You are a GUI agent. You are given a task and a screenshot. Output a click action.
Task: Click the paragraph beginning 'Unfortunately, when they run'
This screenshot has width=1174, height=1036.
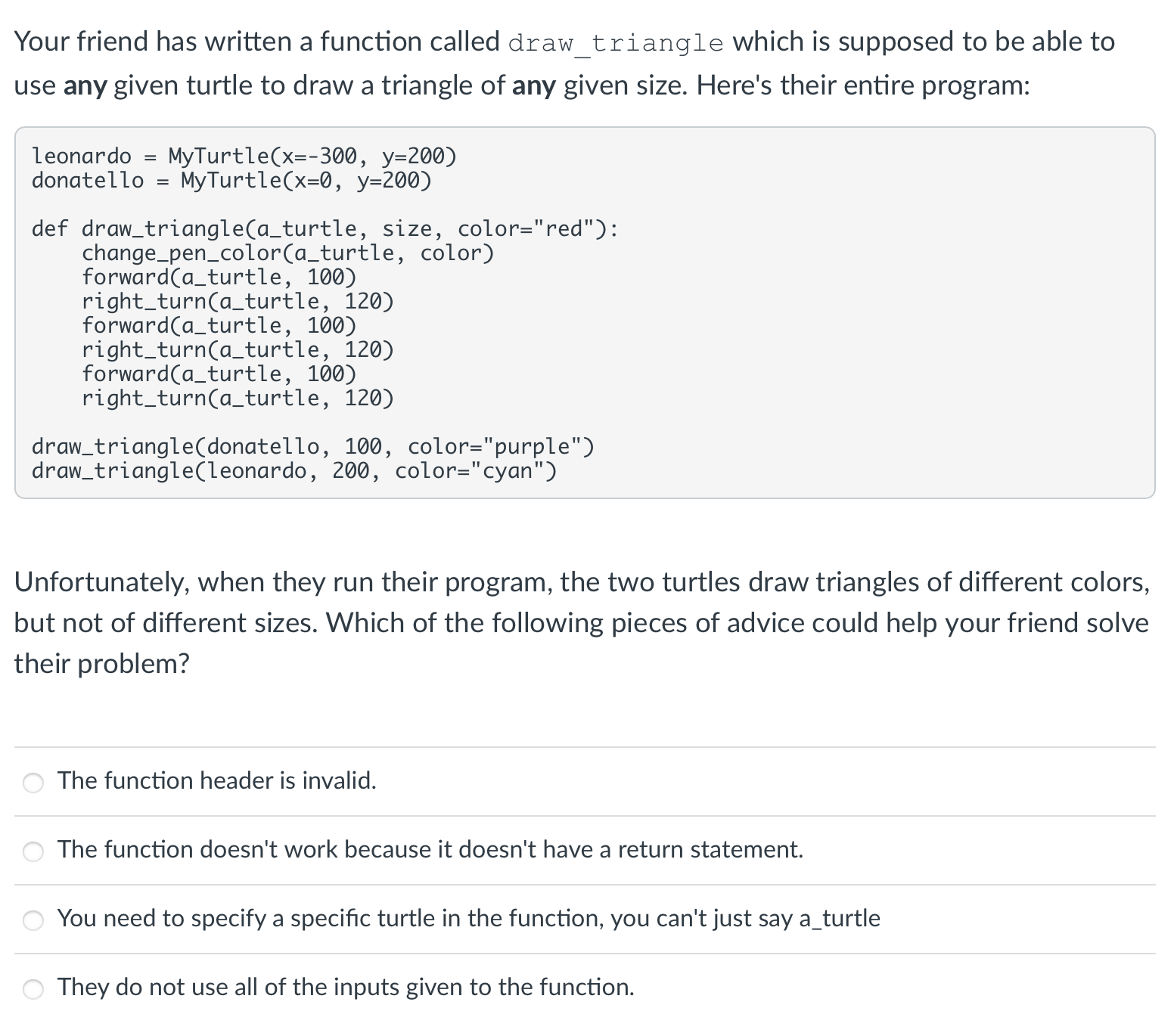581,622
